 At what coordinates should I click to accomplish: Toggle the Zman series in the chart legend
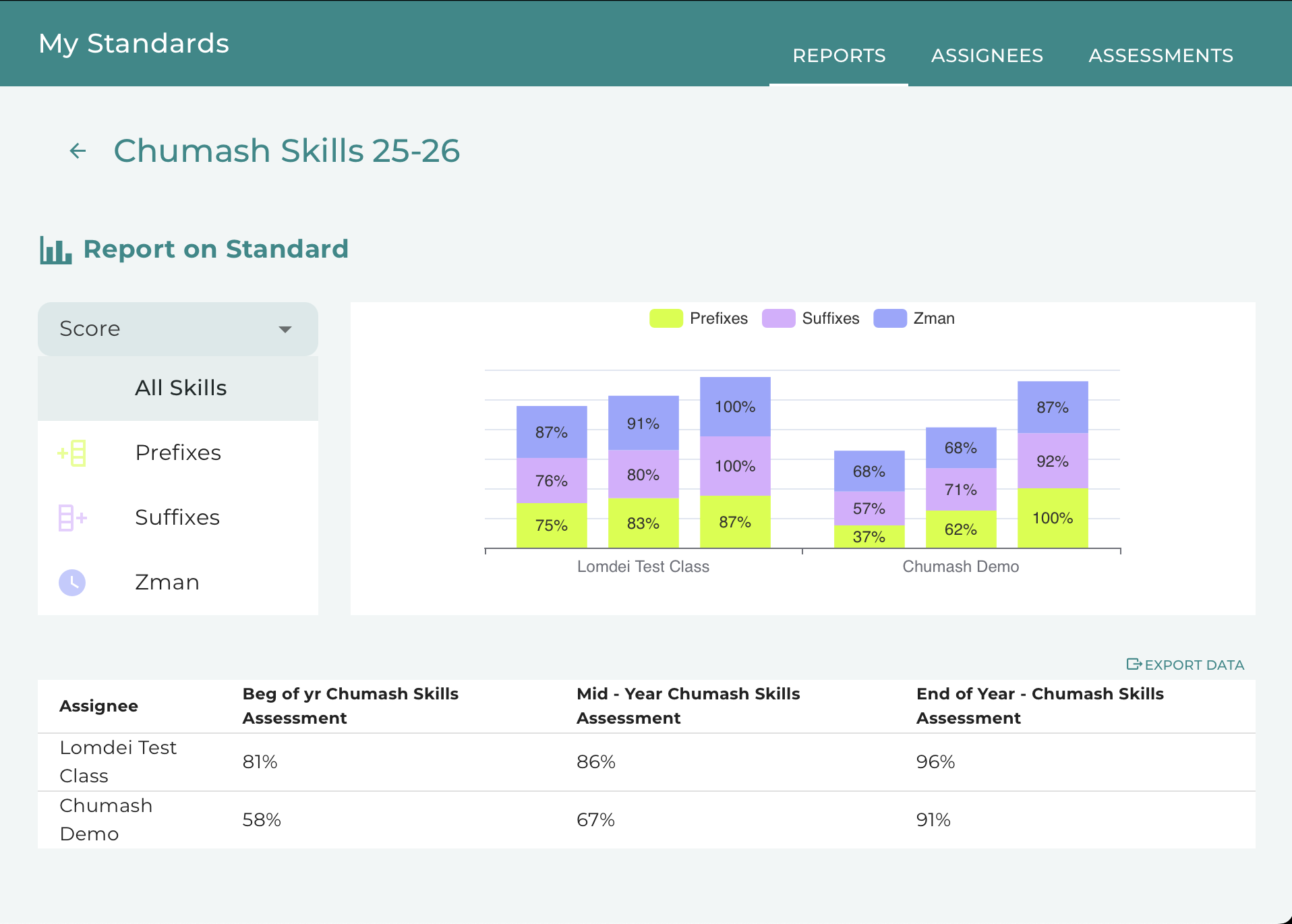(x=914, y=318)
